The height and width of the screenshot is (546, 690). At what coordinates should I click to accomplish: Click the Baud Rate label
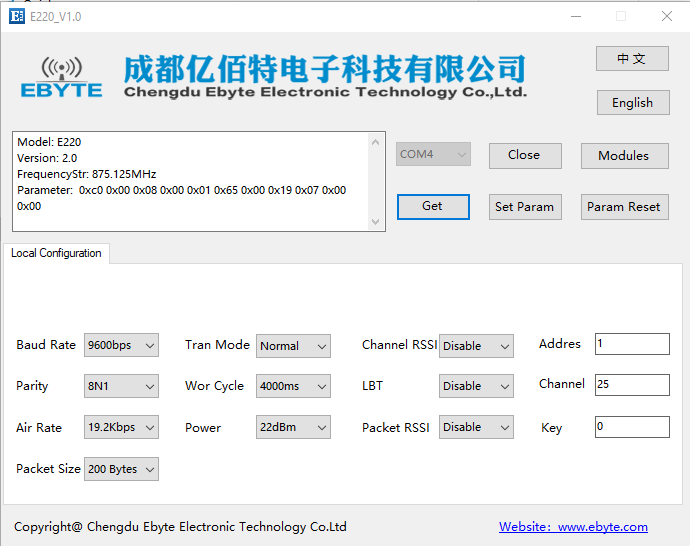[x=46, y=345]
